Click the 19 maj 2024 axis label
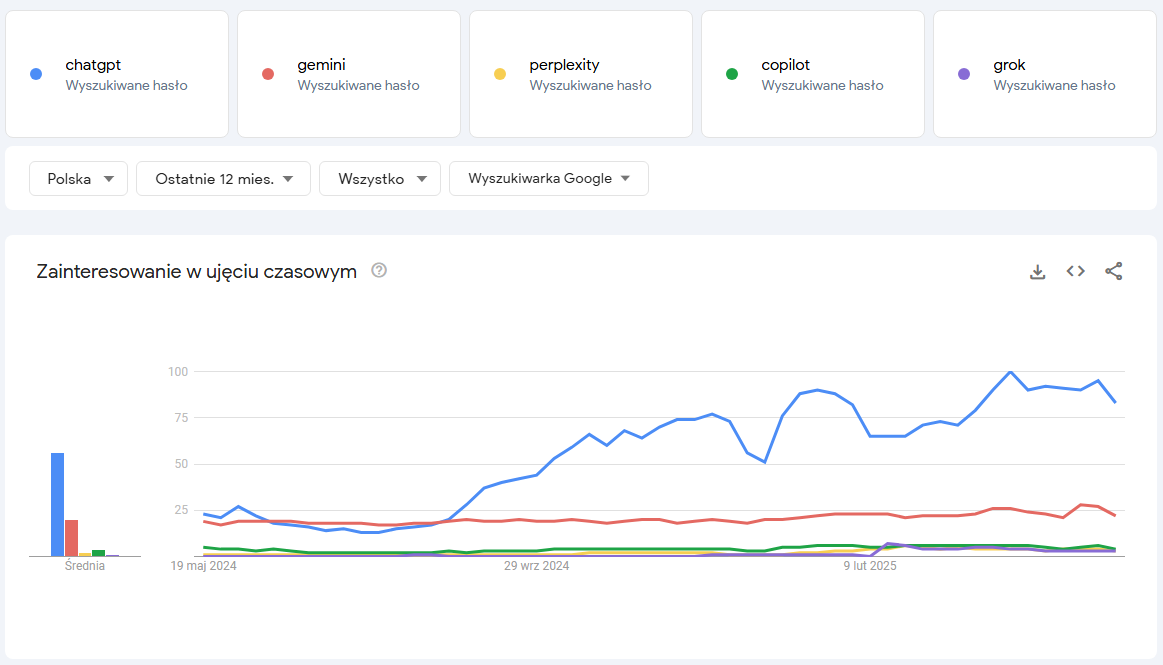 click(x=203, y=566)
